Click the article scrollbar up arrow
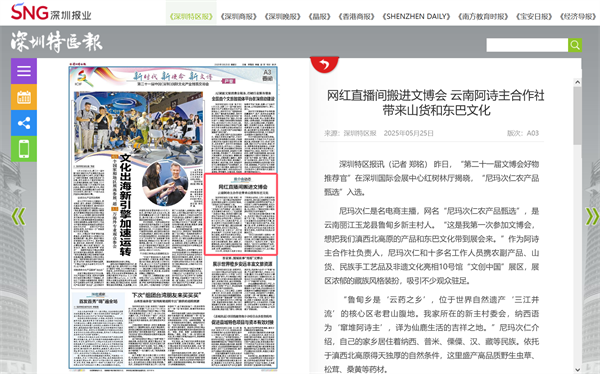Viewport: 600px width, 374px height. [x=577, y=82]
